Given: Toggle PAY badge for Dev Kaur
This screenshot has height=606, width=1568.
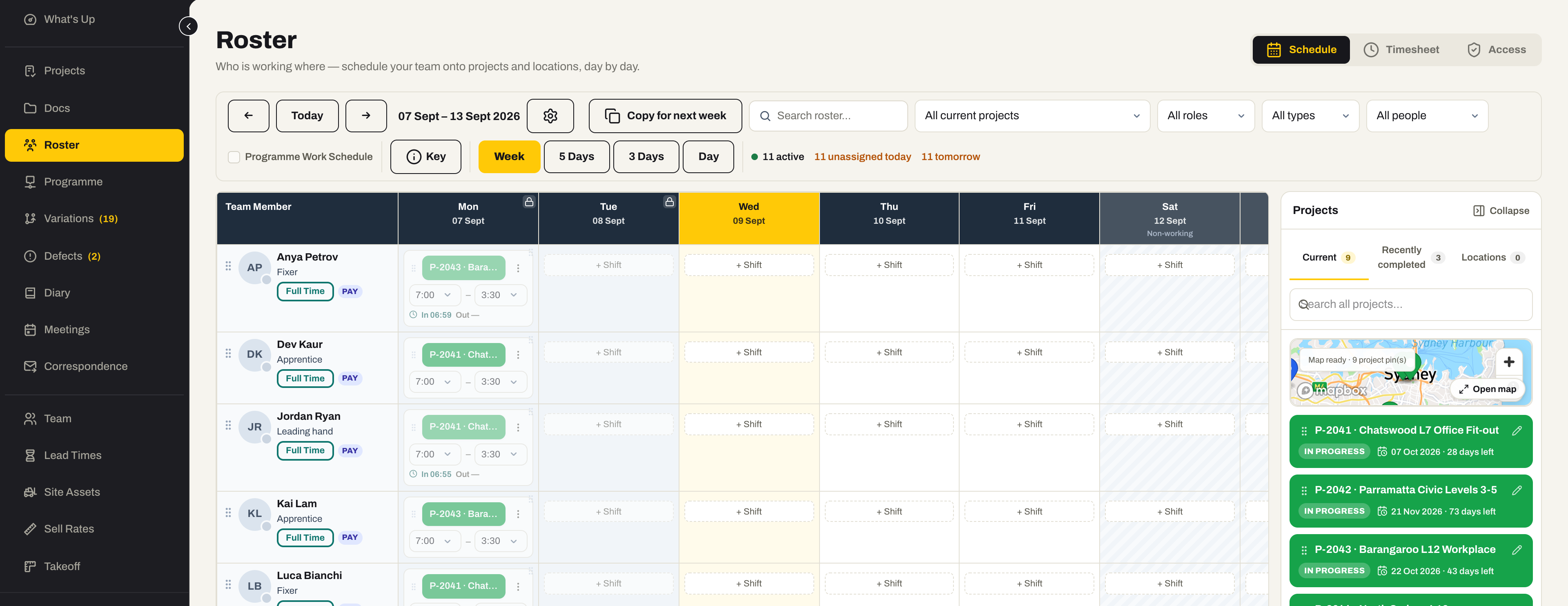Looking at the screenshot, I should coord(350,379).
